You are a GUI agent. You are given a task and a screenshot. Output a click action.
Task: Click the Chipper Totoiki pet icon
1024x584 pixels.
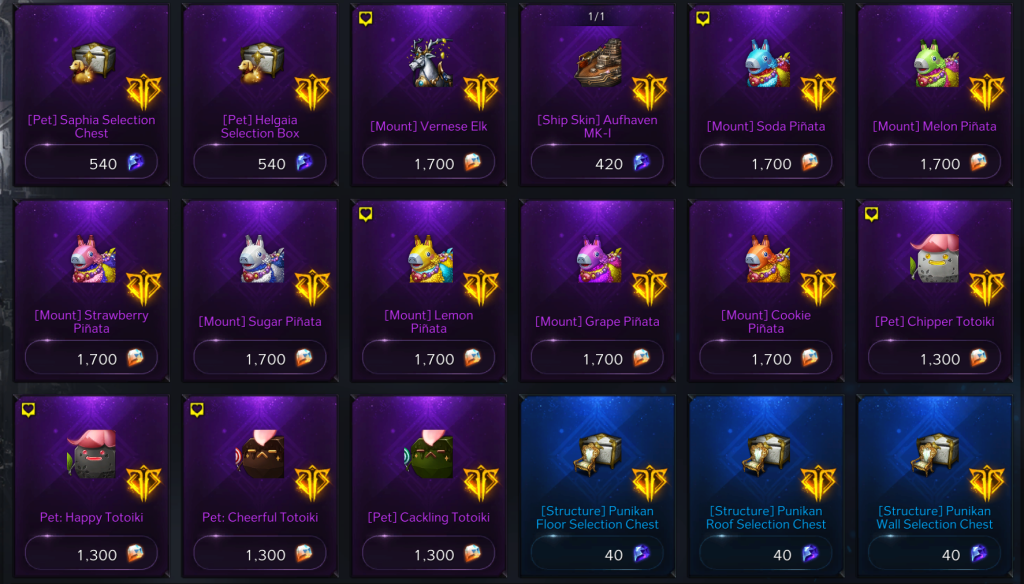[x=935, y=259]
